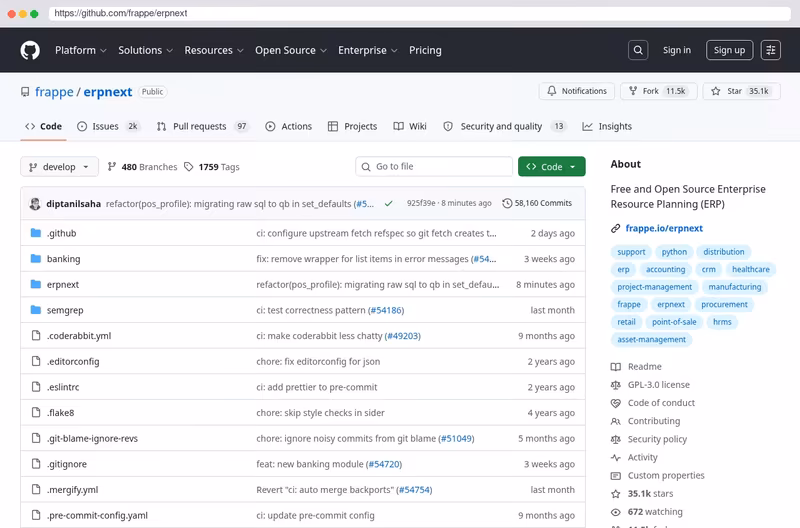The height and width of the screenshot is (528, 800).
Task: Expand the Resources menu
Action: coord(214,51)
